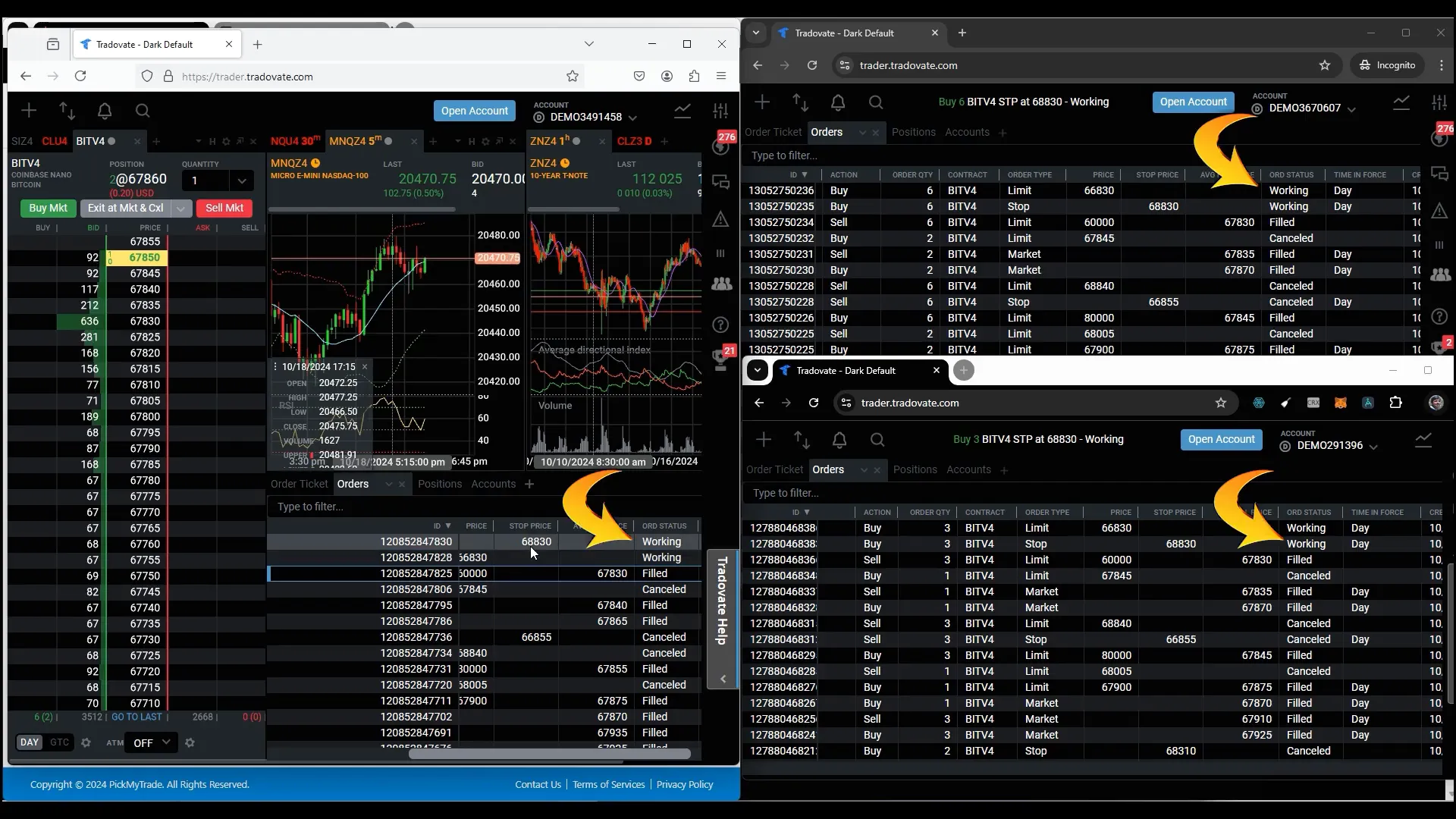Select DAY time in force
The height and width of the screenshot is (819, 1456).
tap(30, 742)
